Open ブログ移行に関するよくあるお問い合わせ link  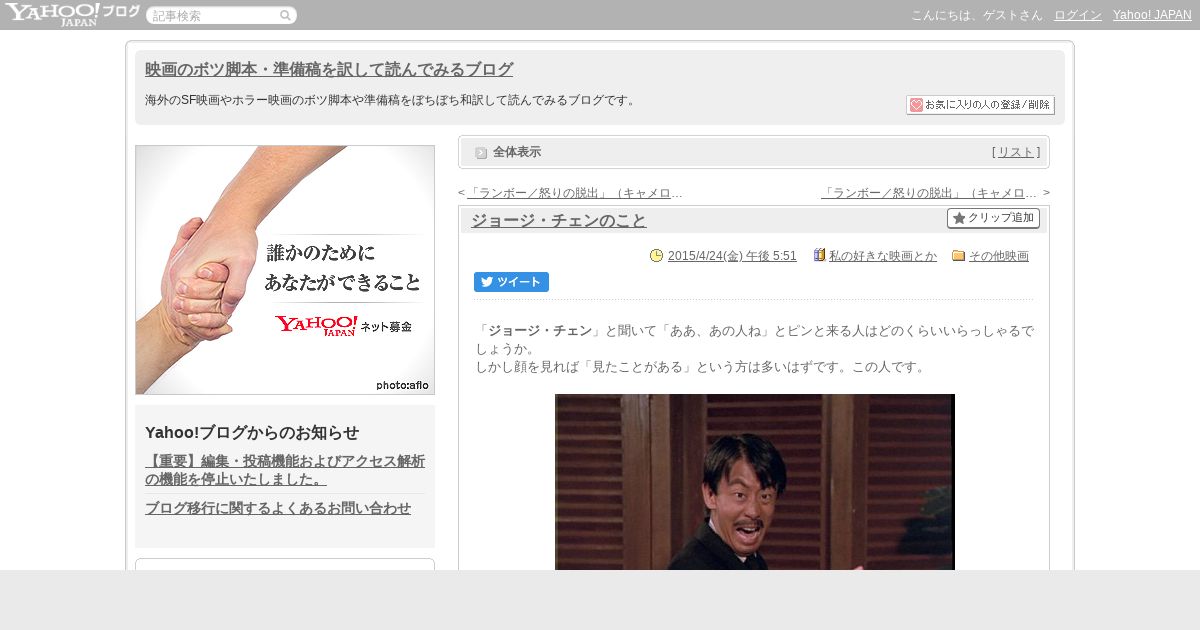pyautogui.click(x=278, y=508)
